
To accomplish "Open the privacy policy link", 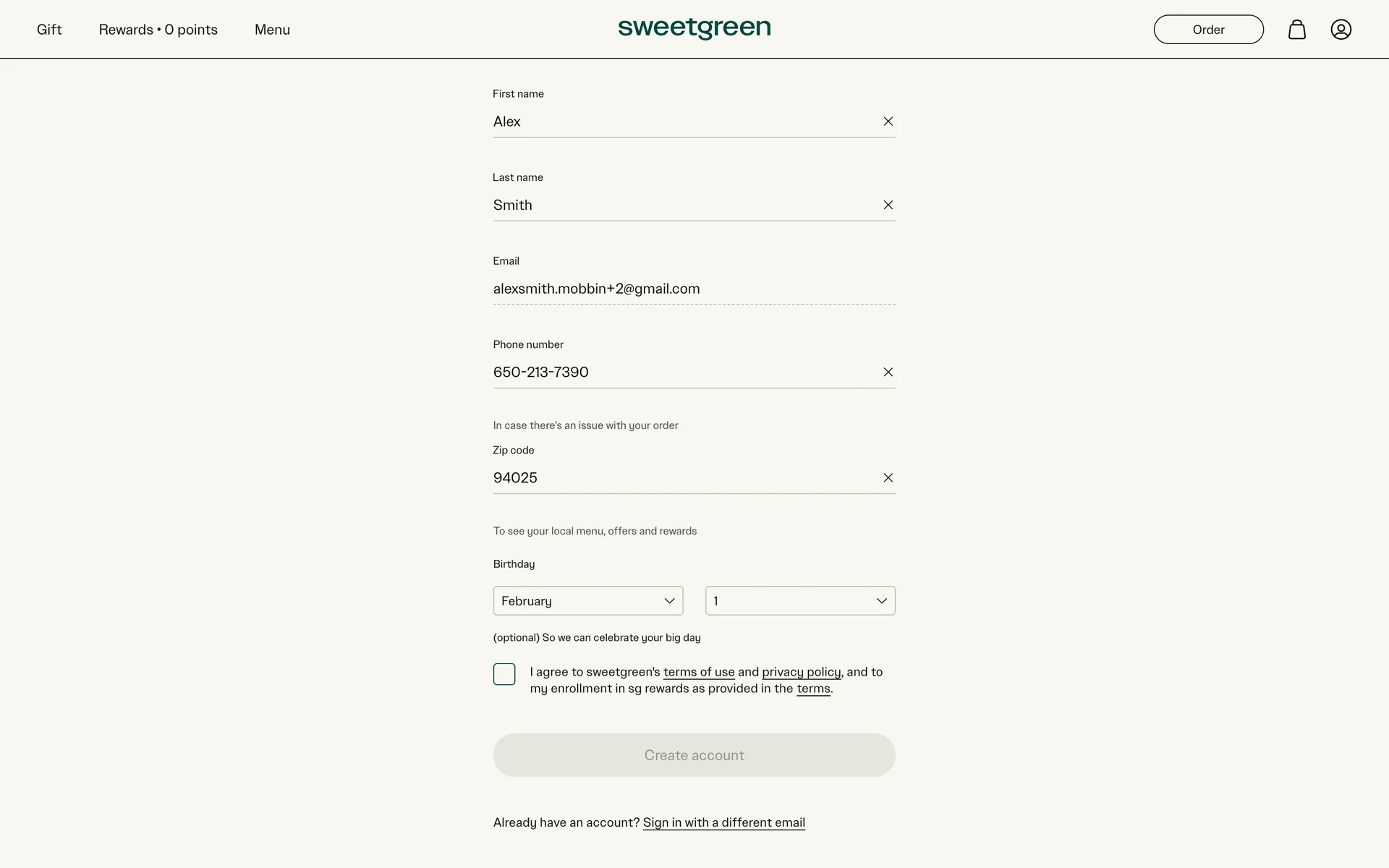I will (x=801, y=672).
